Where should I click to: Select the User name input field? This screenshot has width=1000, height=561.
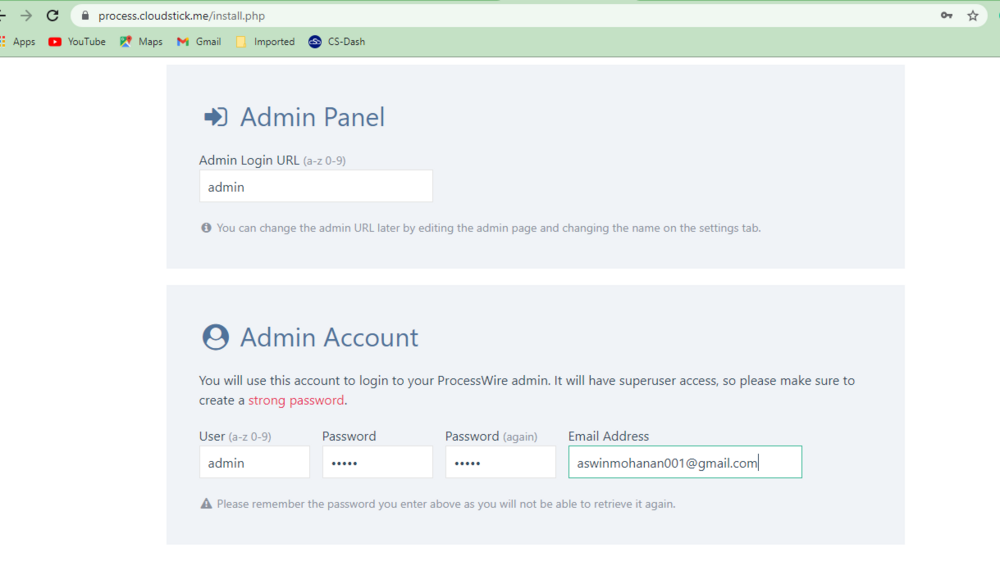pyautogui.click(x=254, y=463)
